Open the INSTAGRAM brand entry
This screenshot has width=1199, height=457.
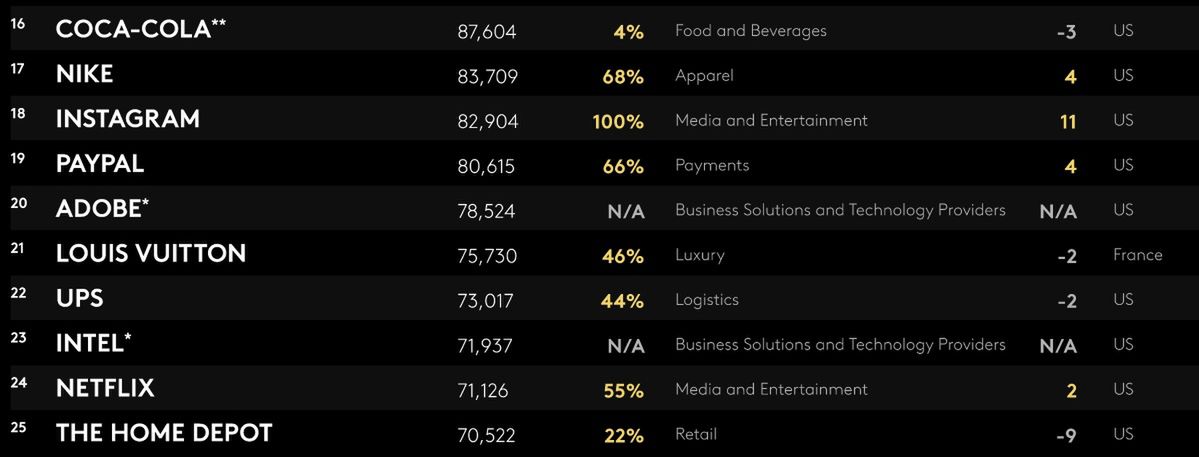click(x=127, y=120)
